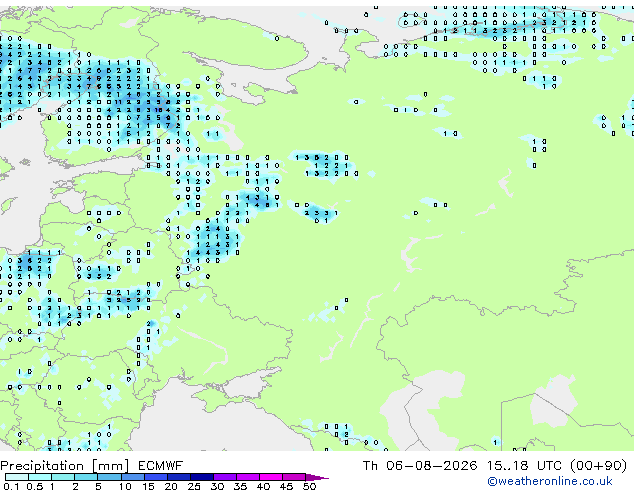Click the 'ECMWF' model label

[161, 466]
